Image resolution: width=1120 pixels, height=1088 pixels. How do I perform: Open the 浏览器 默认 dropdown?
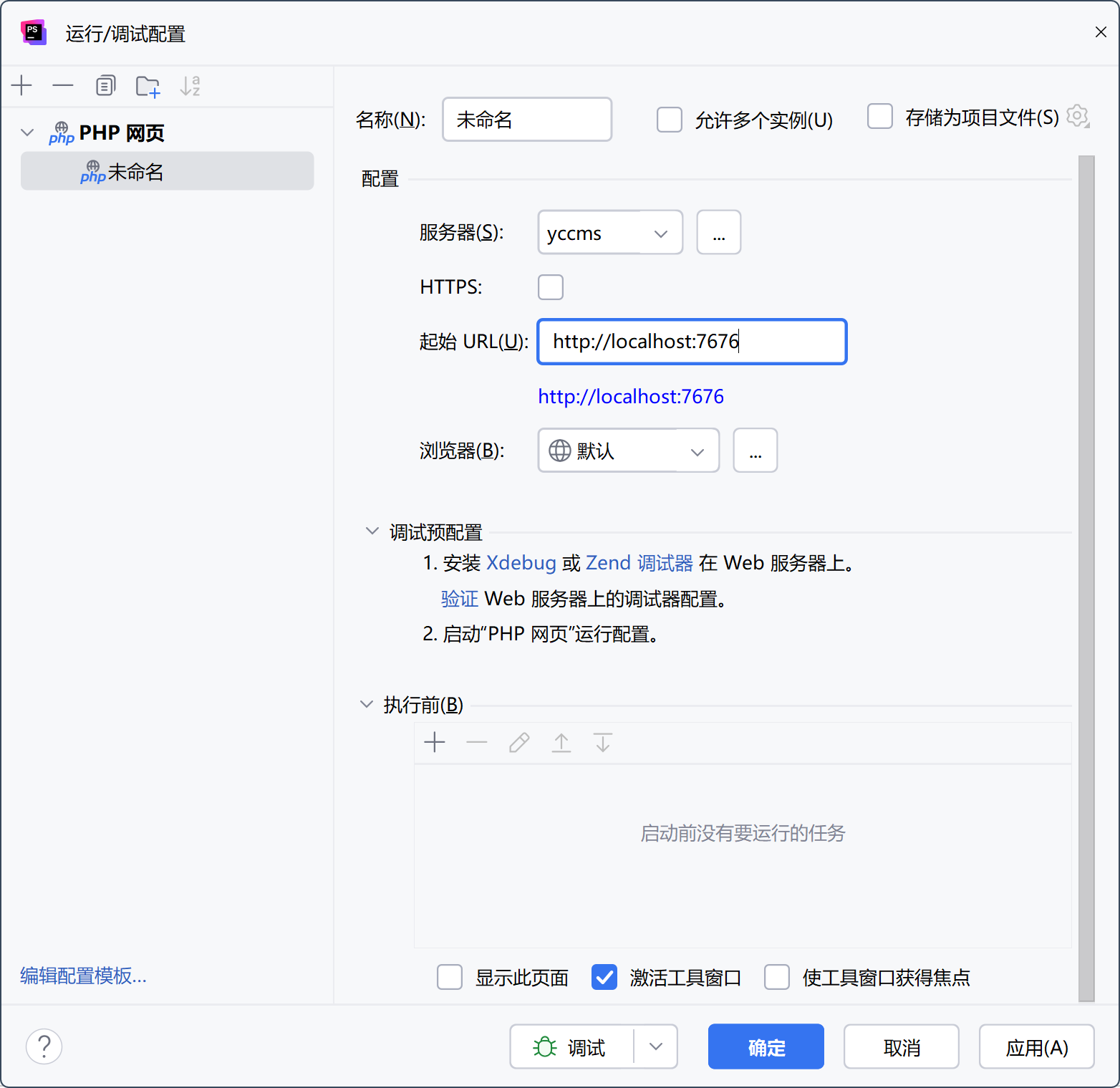[629, 451]
